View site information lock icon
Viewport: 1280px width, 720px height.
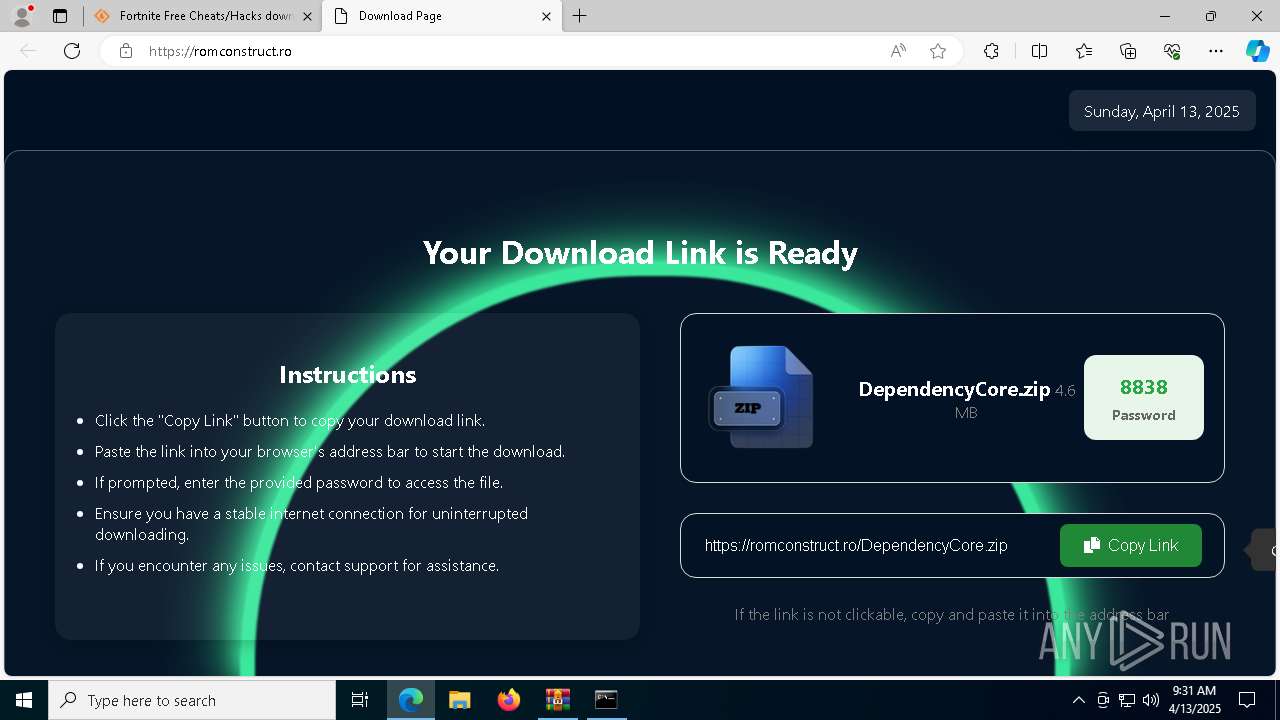click(x=125, y=51)
